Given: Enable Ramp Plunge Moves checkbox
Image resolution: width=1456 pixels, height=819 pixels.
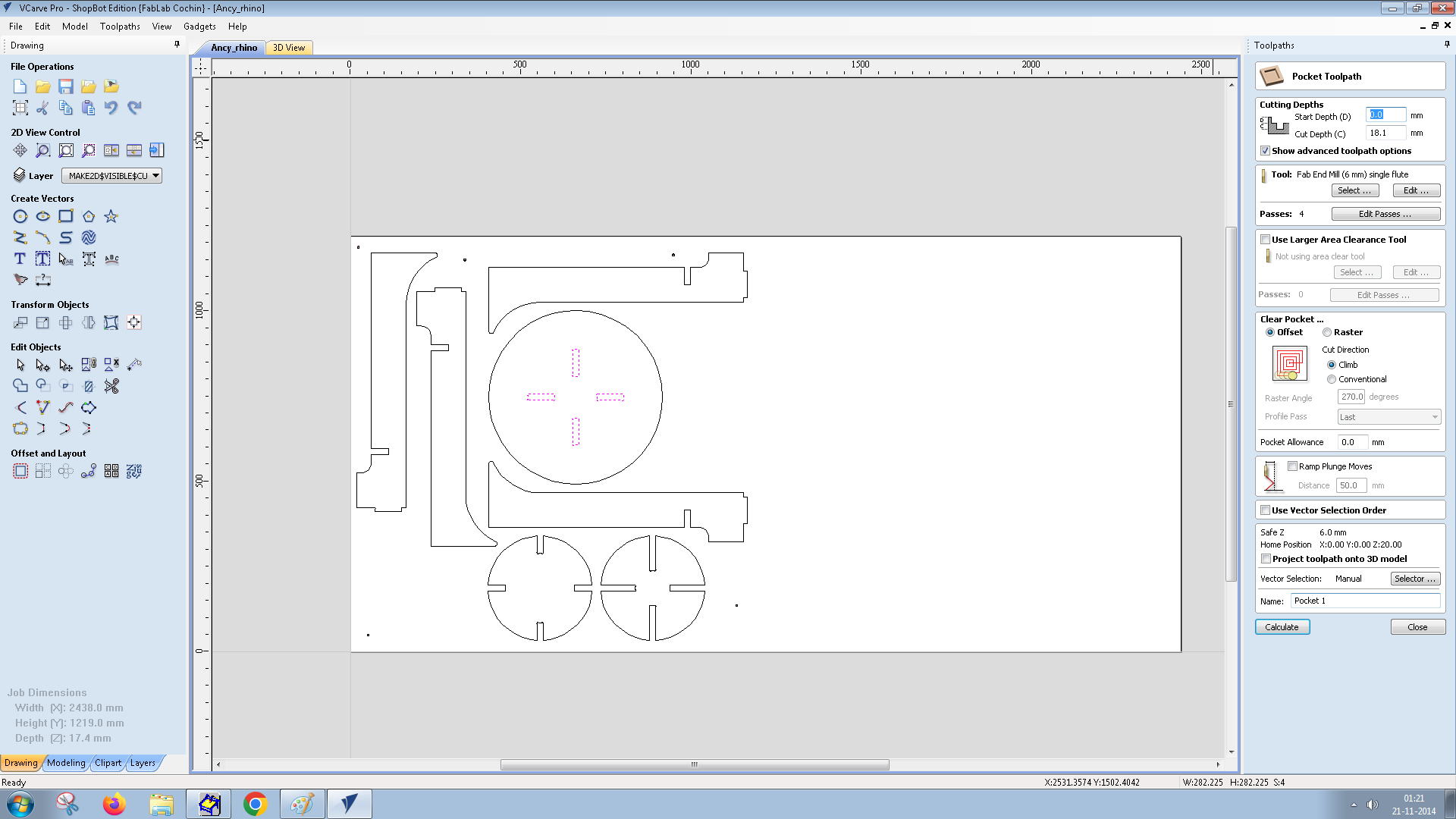Looking at the screenshot, I should (1292, 466).
